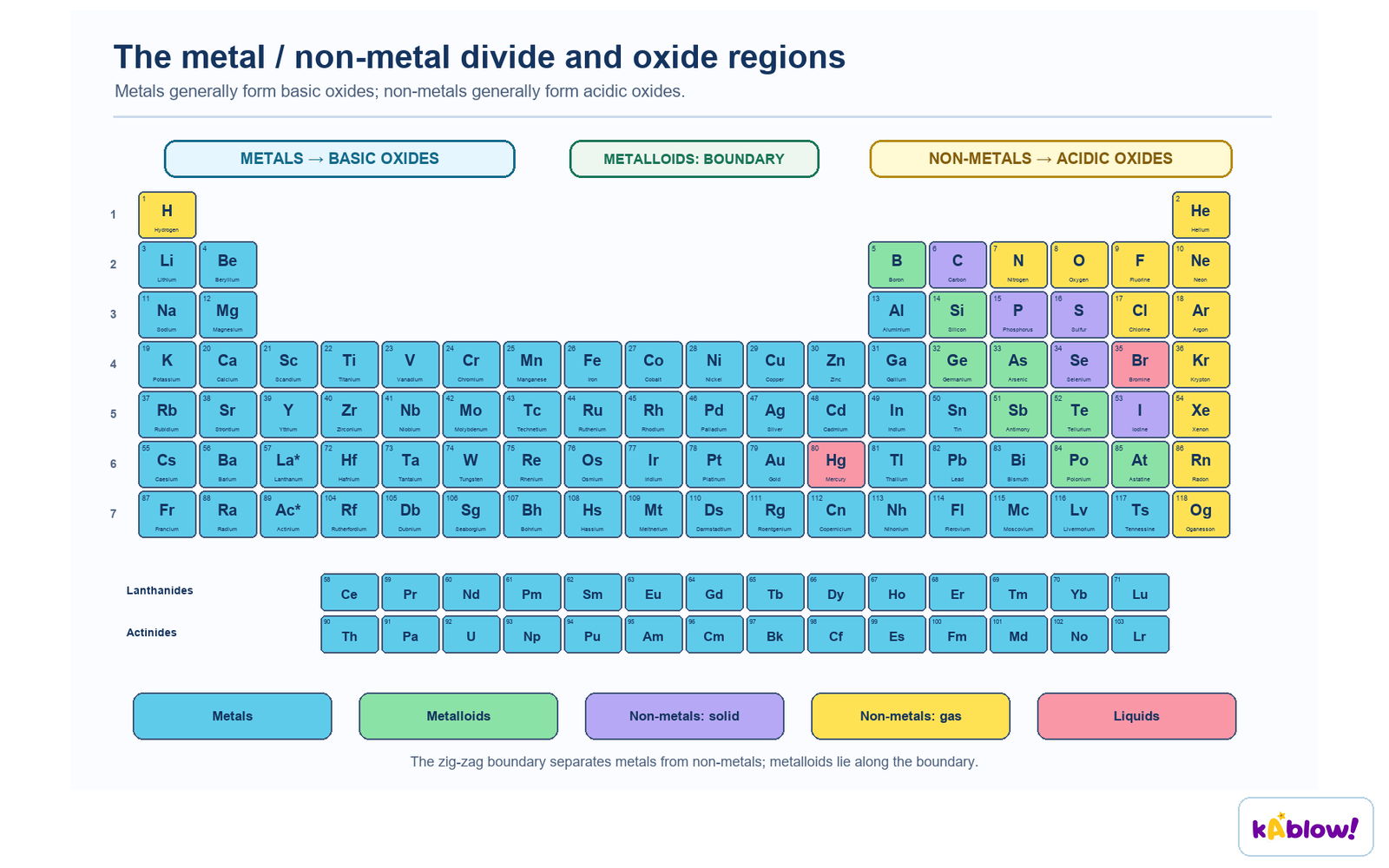1389x868 pixels.
Task: Click the period 4 row number
Action: point(113,365)
